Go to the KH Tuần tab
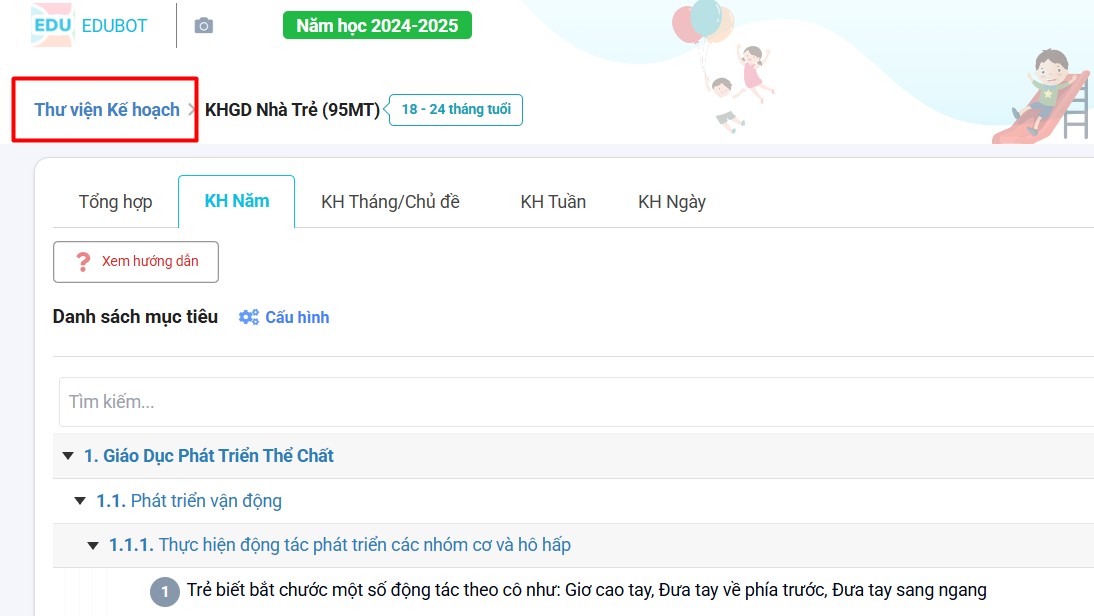The width and height of the screenshot is (1094, 616). (553, 202)
